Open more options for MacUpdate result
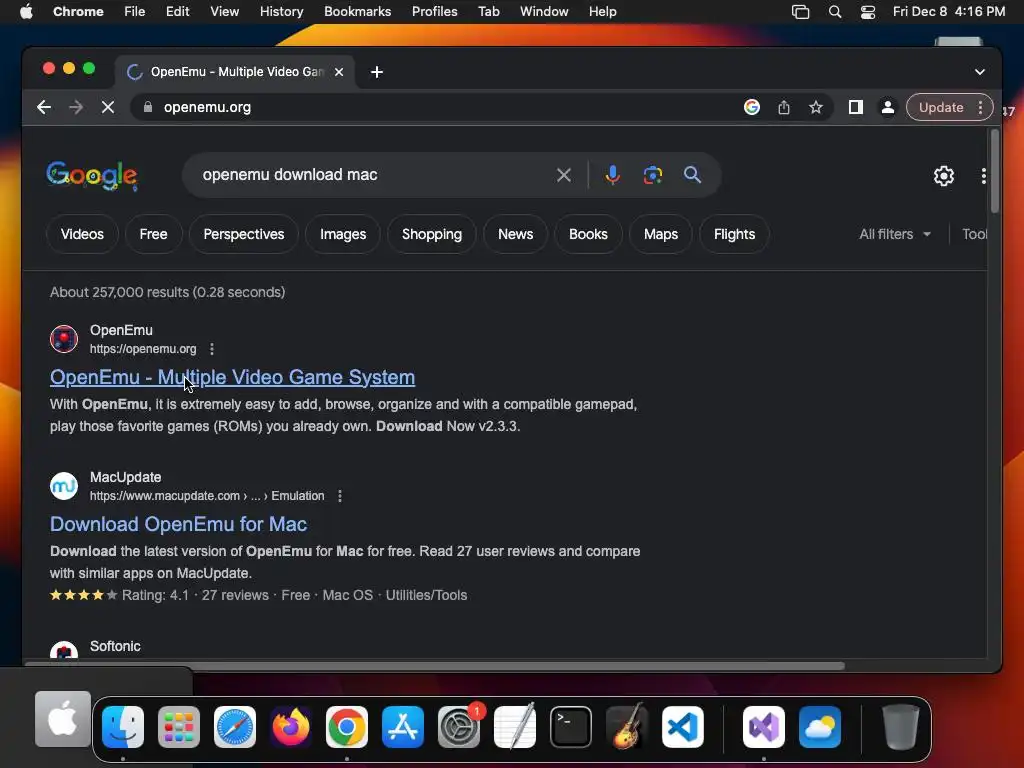The height and width of the screenshot is (768, 1024). [x=340, y=496]
